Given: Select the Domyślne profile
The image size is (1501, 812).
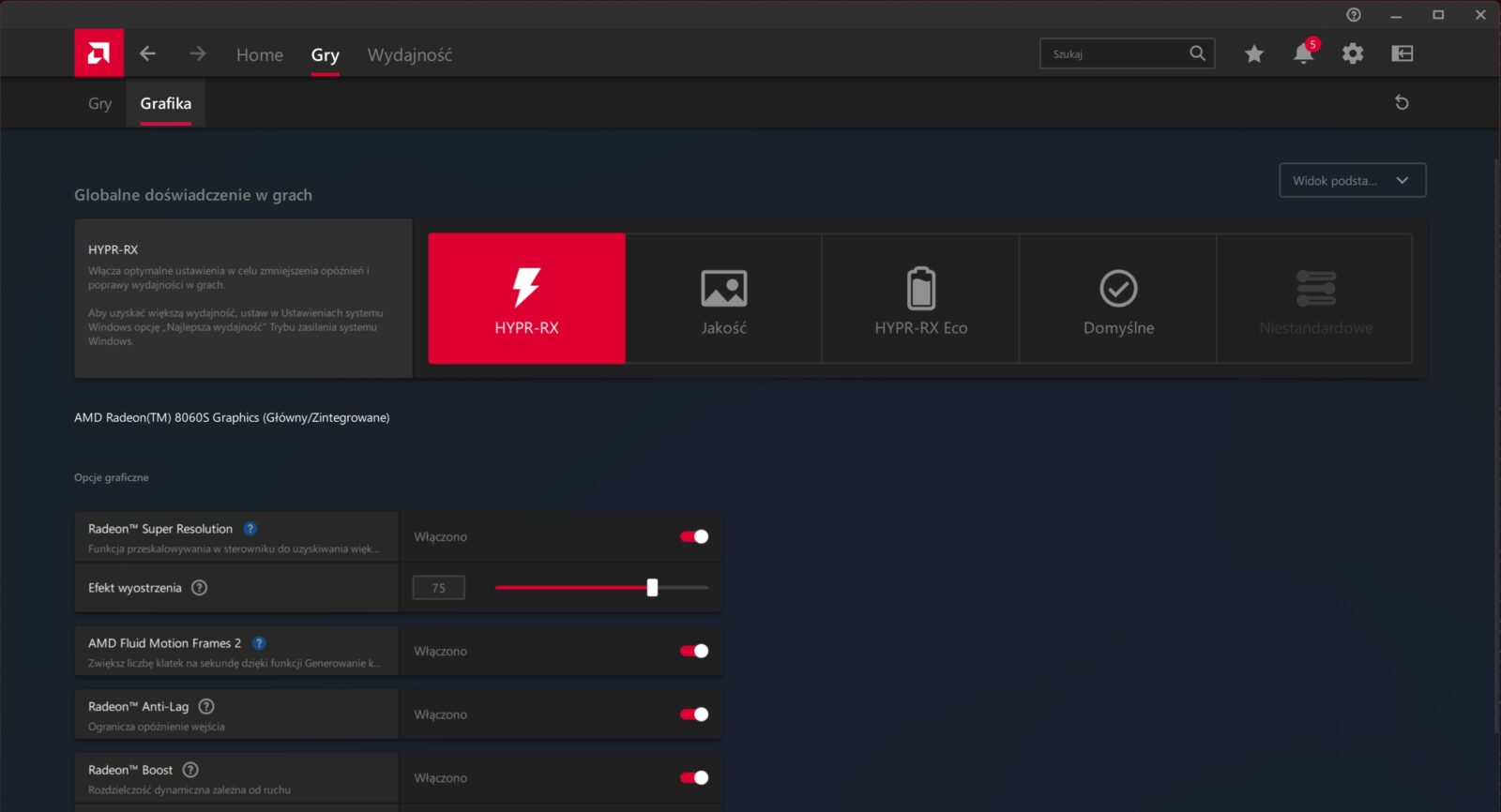Looking at the screenshot, I should tap(1118, 298).
